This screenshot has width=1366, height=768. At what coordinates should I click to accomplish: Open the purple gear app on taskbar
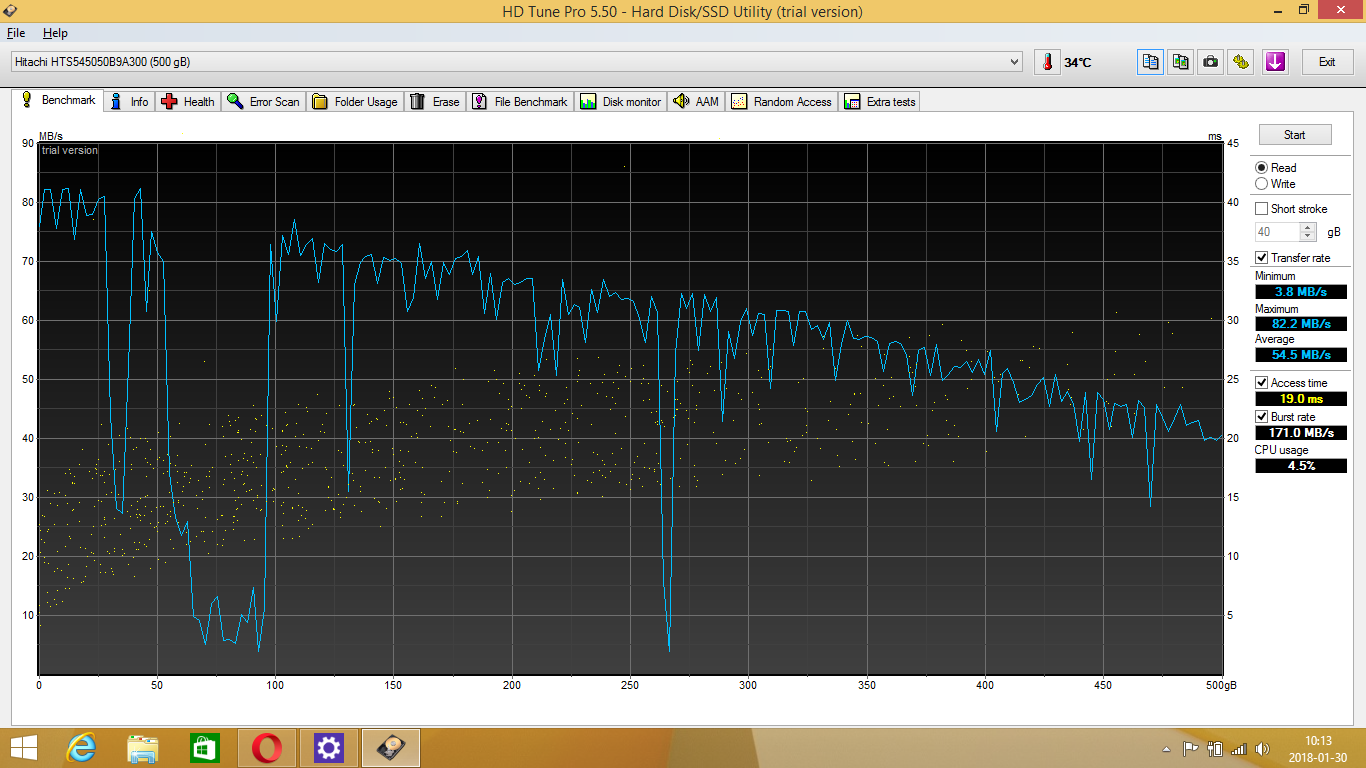329,747
